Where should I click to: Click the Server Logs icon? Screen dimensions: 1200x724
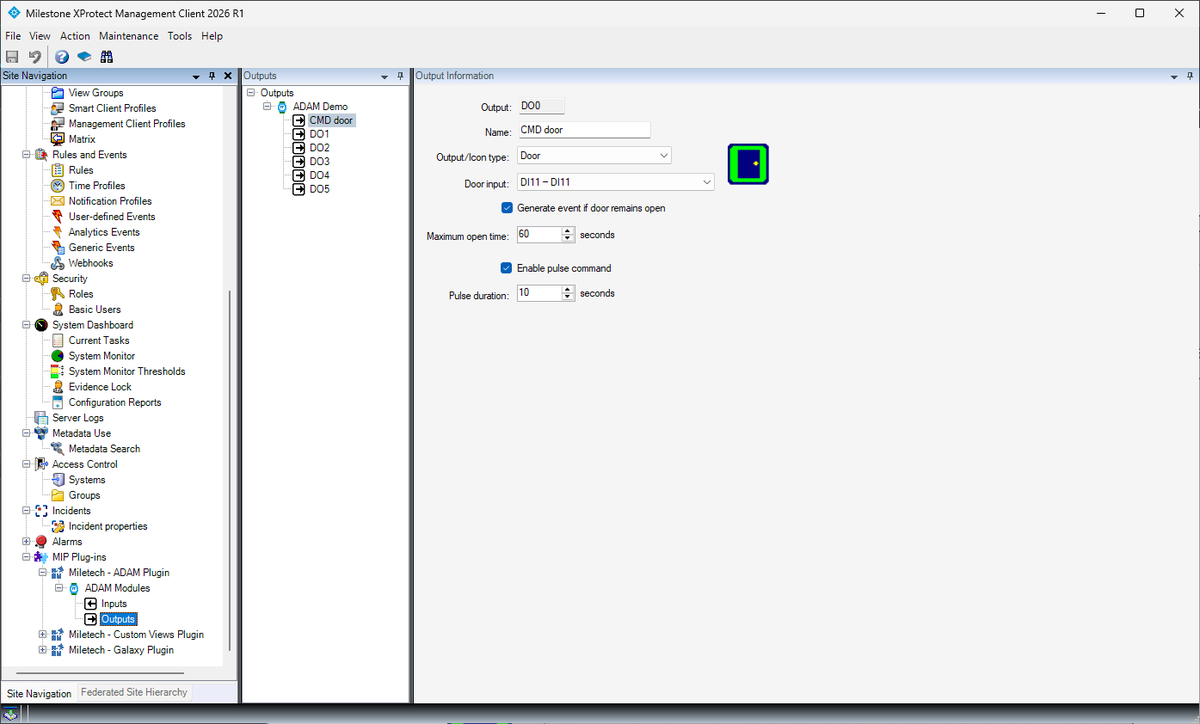41,418
